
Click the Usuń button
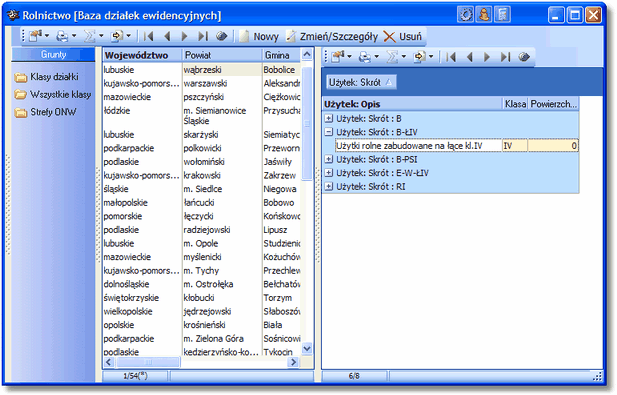point(403,37)
